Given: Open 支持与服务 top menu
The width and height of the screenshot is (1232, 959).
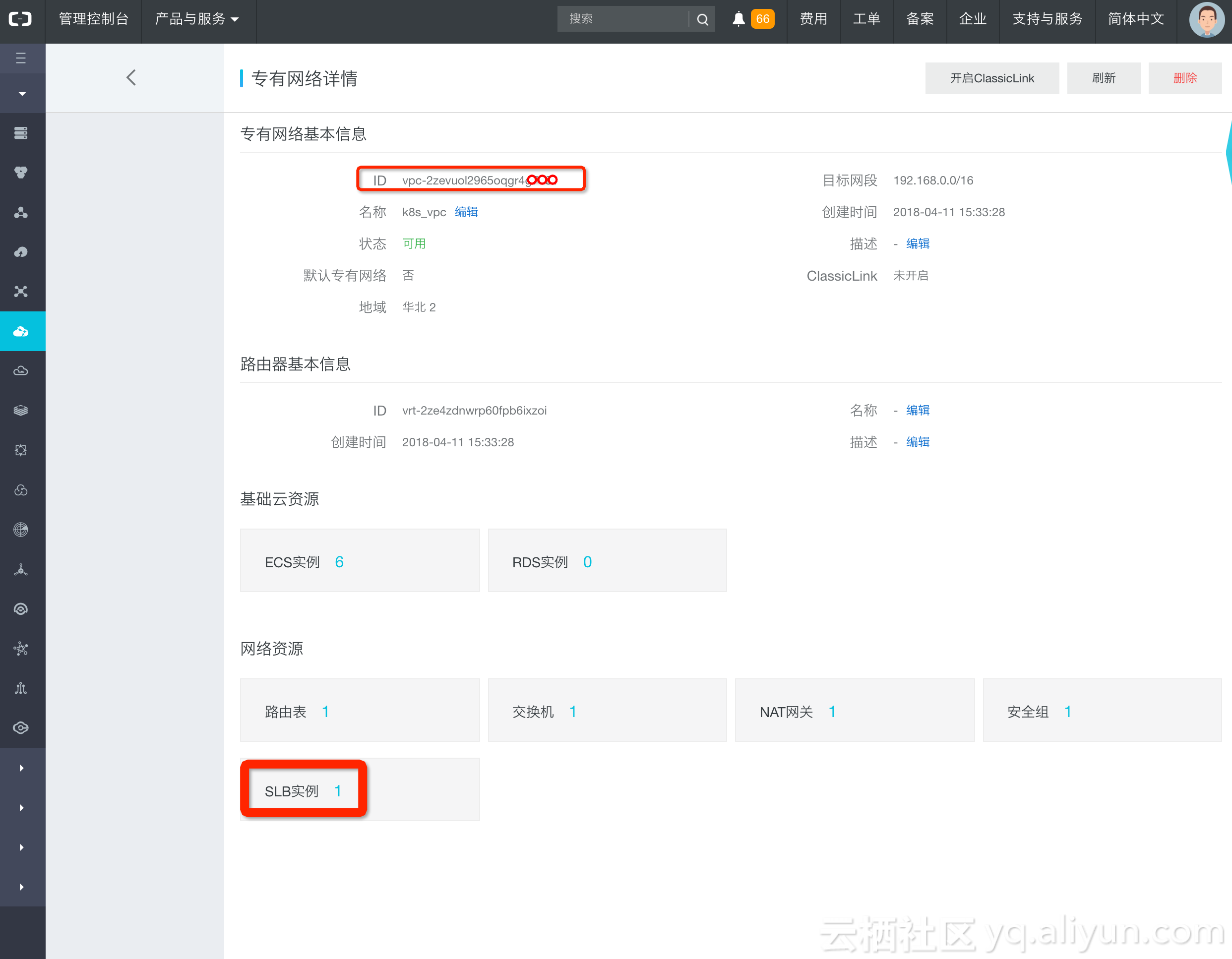Looking at the screenshot, I should coord(1047,19).
